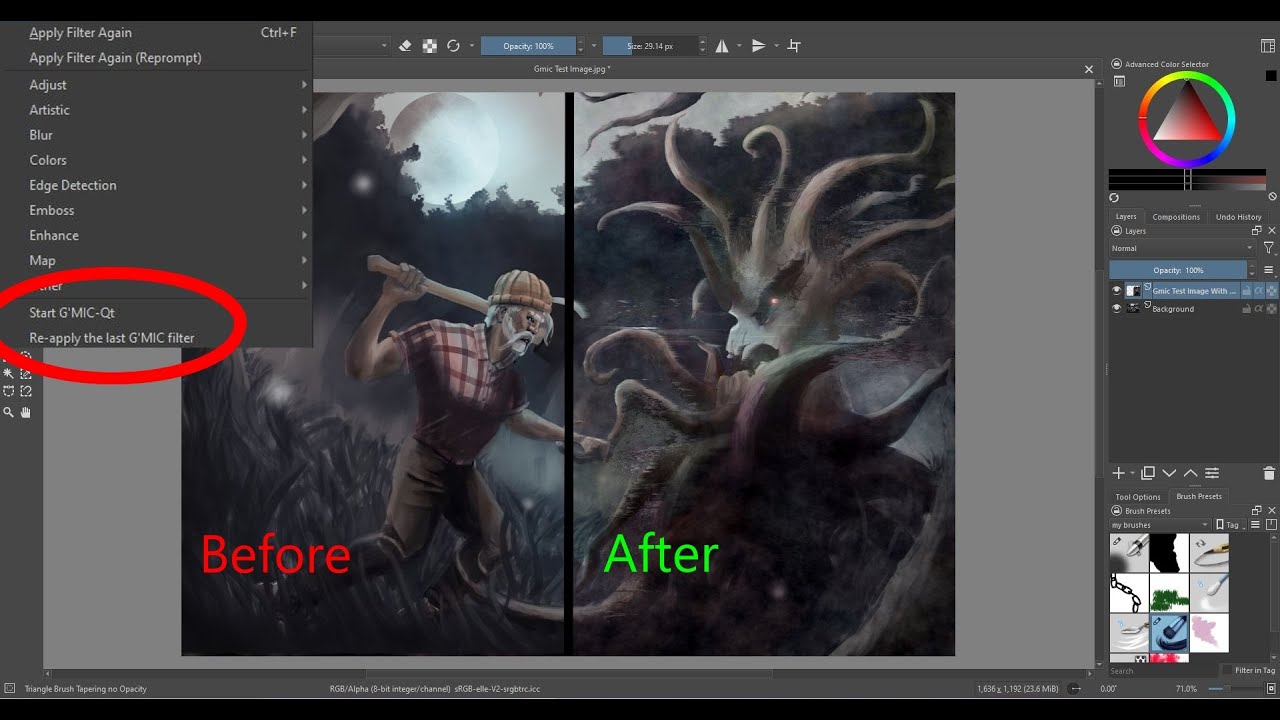
Task: Open brush presets view mode menu
Action: 1255,525
